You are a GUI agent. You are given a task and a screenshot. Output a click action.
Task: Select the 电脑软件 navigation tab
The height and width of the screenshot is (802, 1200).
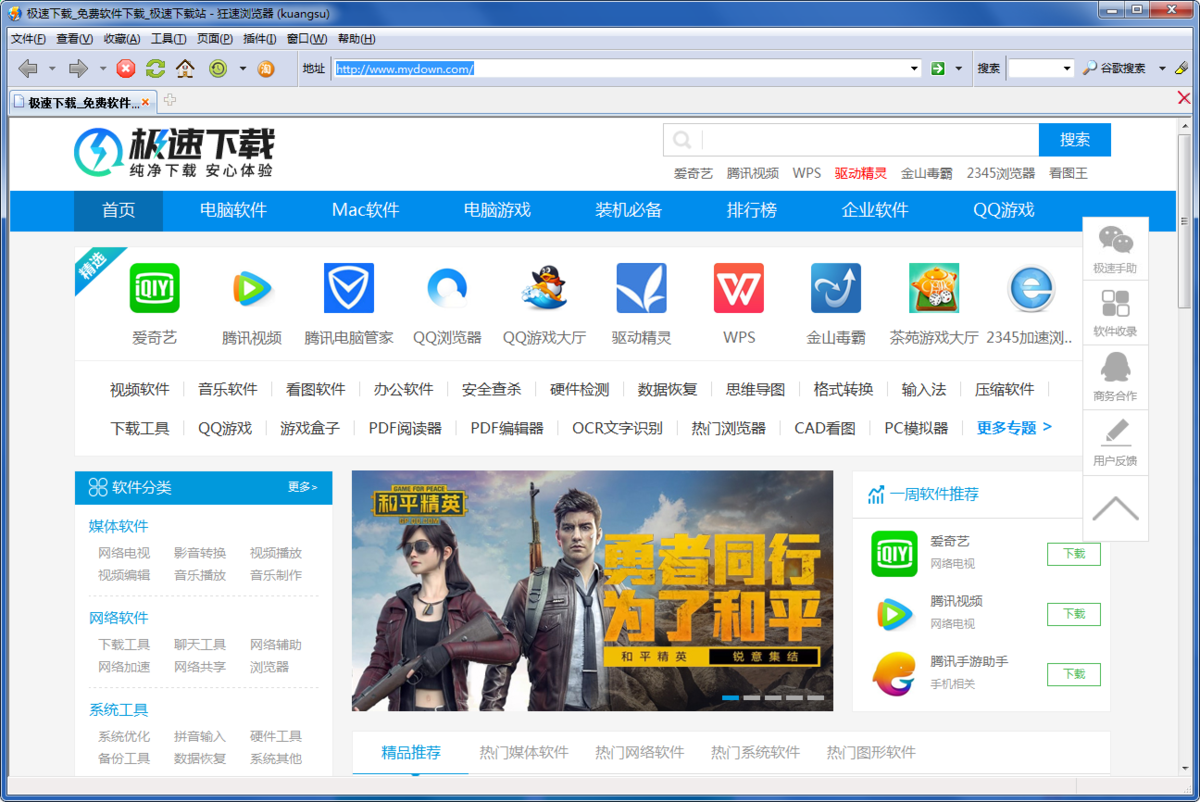pos(233,210)
